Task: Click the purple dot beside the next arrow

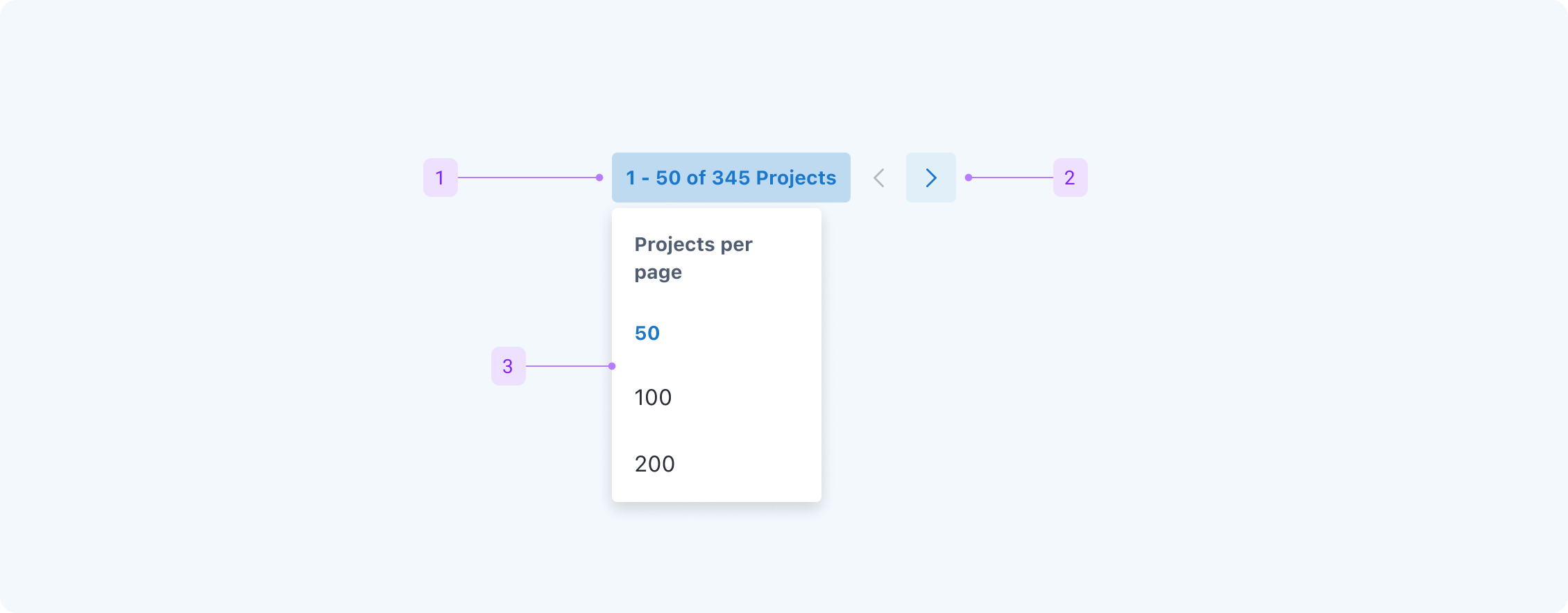Action: click(969, 178)
